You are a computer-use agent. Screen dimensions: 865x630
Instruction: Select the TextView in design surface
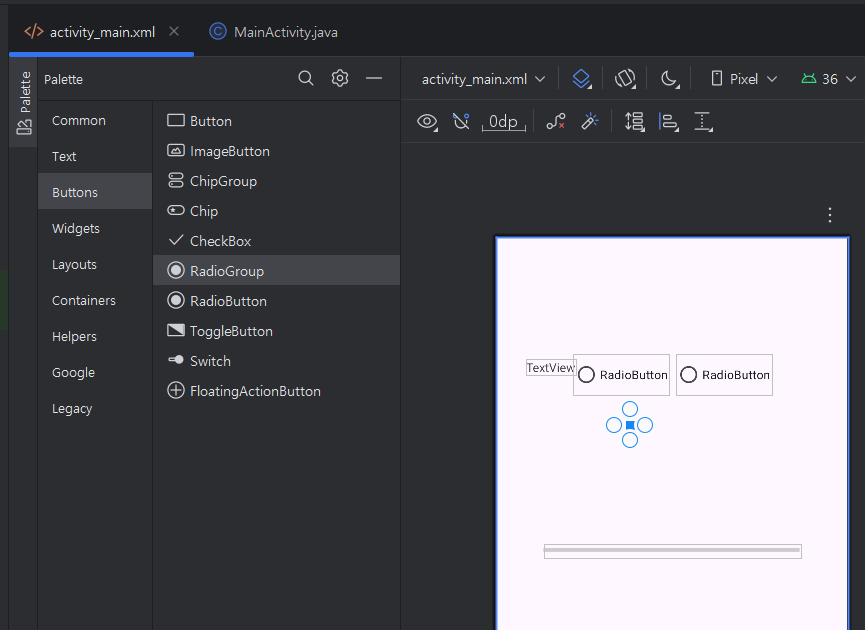549,367
